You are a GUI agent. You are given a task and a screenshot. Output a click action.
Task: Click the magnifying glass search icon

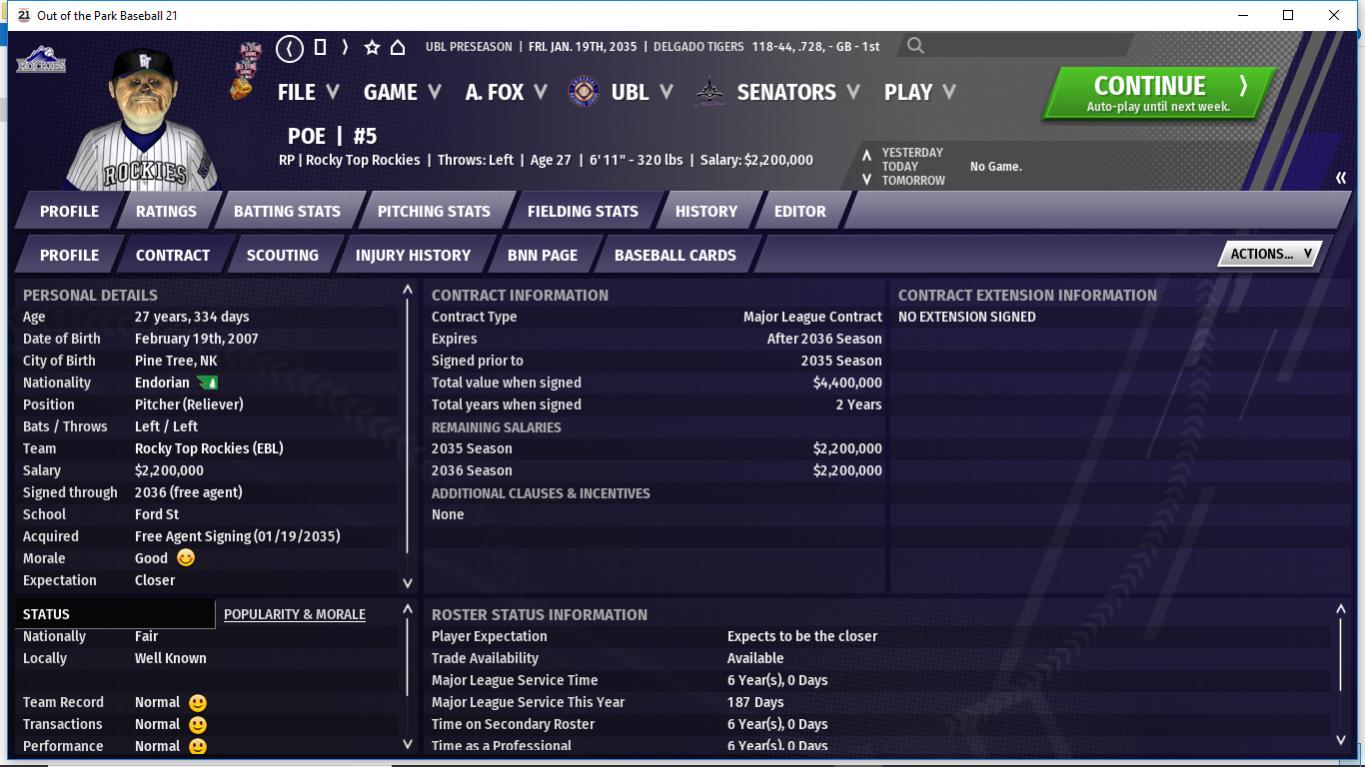915,46
